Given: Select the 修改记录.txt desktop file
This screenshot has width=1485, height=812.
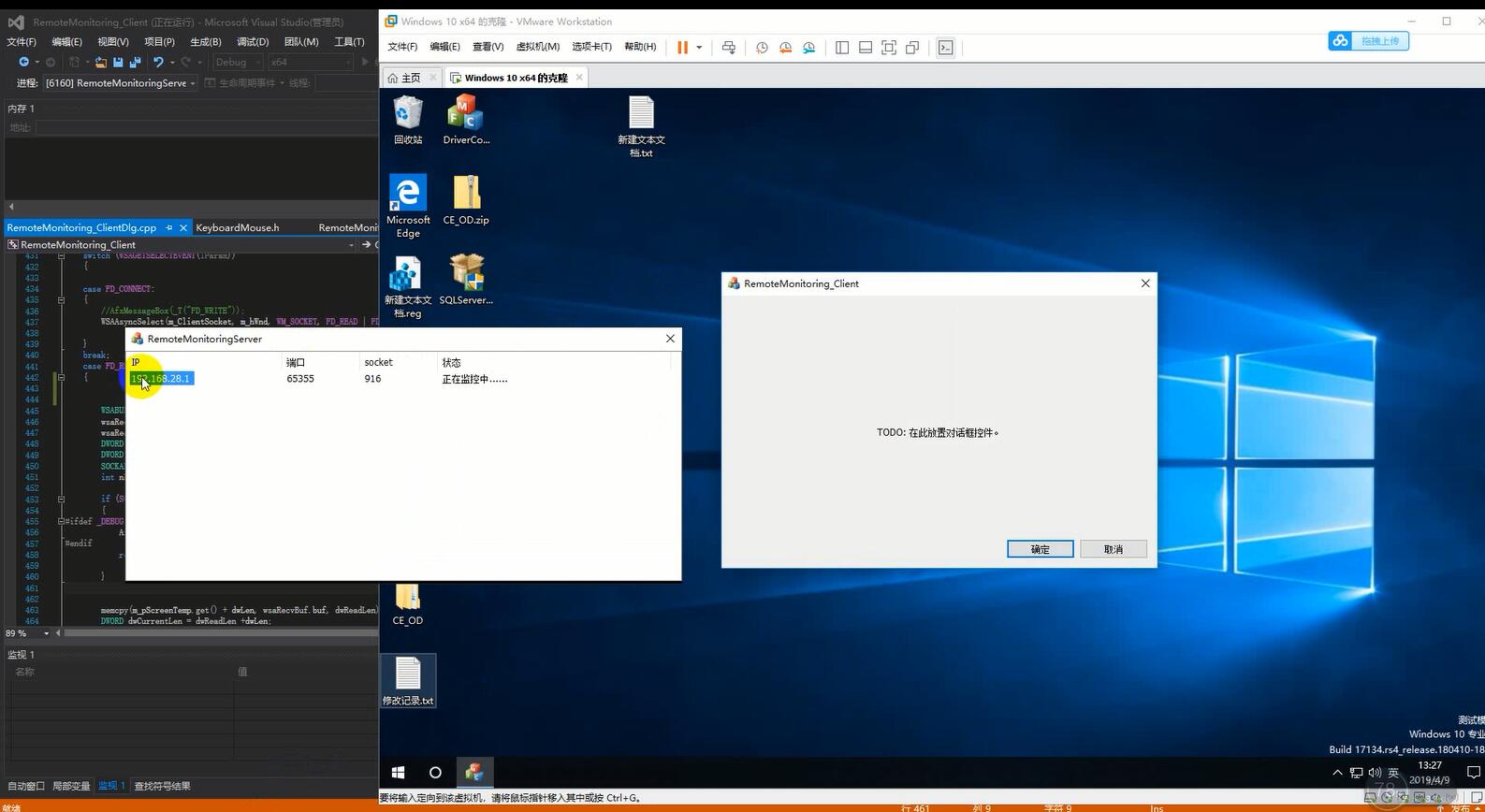Looking at the screenshot, I should (408, 680).
